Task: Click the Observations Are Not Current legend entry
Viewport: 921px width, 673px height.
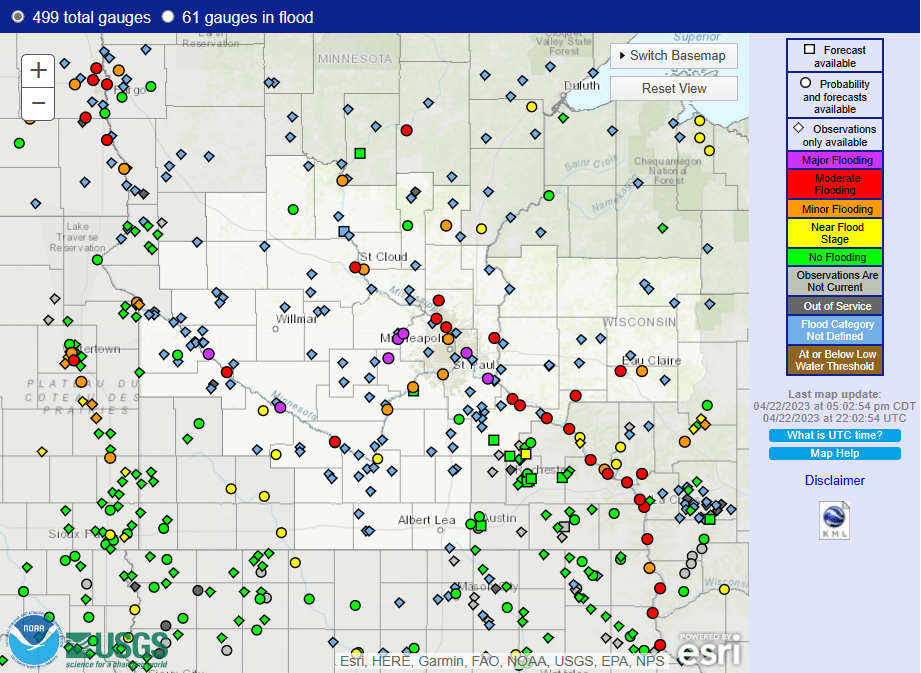Action: coord(835,281)
